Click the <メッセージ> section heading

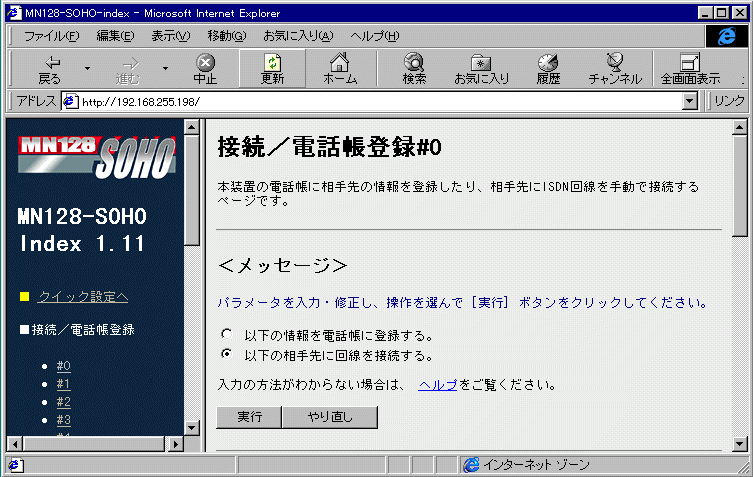(282, 265)
